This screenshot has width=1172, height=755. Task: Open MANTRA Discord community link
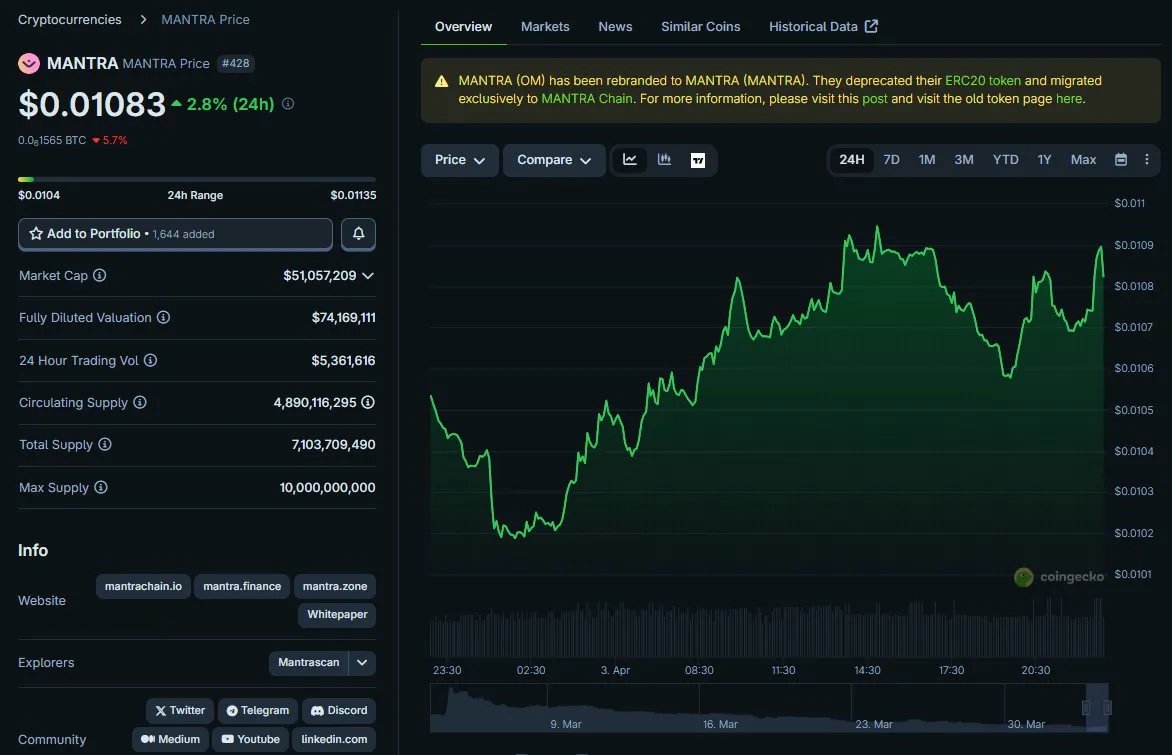pyautogui.click(x=339, y=710)
